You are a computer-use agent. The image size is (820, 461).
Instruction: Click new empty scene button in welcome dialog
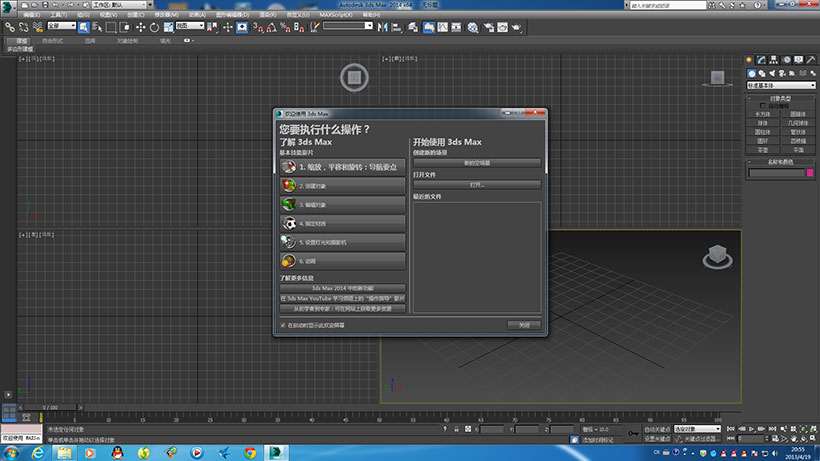click(477, 163)
